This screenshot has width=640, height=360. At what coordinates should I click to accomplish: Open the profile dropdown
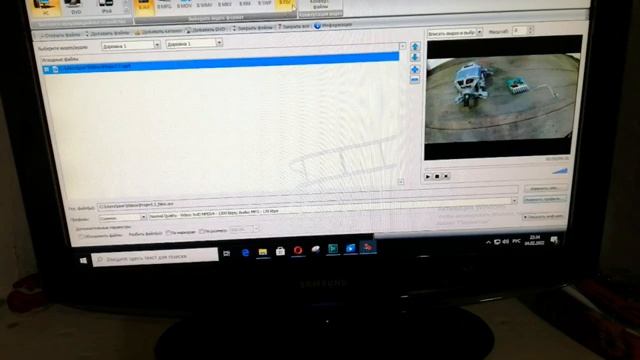pyautogui.click(x=122, y=218)
